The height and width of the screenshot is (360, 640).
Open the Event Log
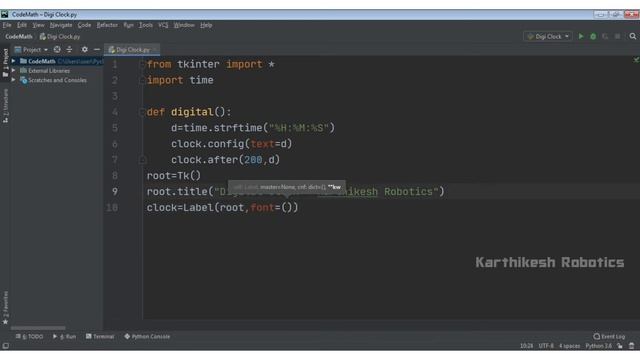coord(609,336)
